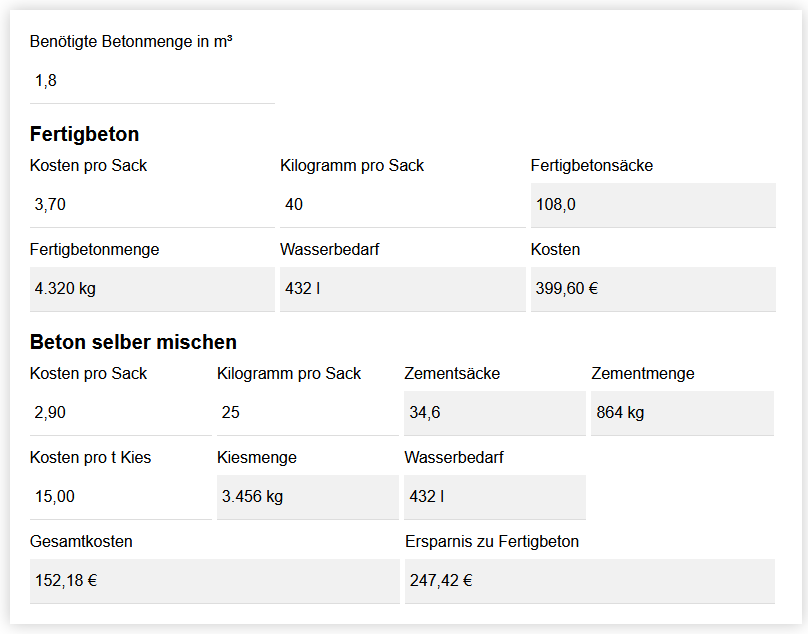Click the Gesamtkosten result field
Image resolution: width=808 pixels, height=634 pixels.
pos(214,581)
